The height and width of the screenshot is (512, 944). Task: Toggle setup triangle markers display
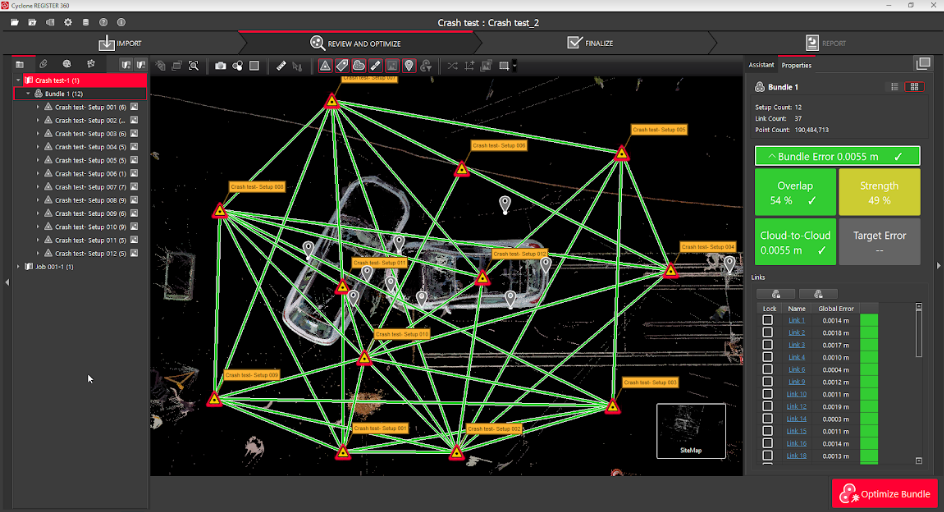325,66
